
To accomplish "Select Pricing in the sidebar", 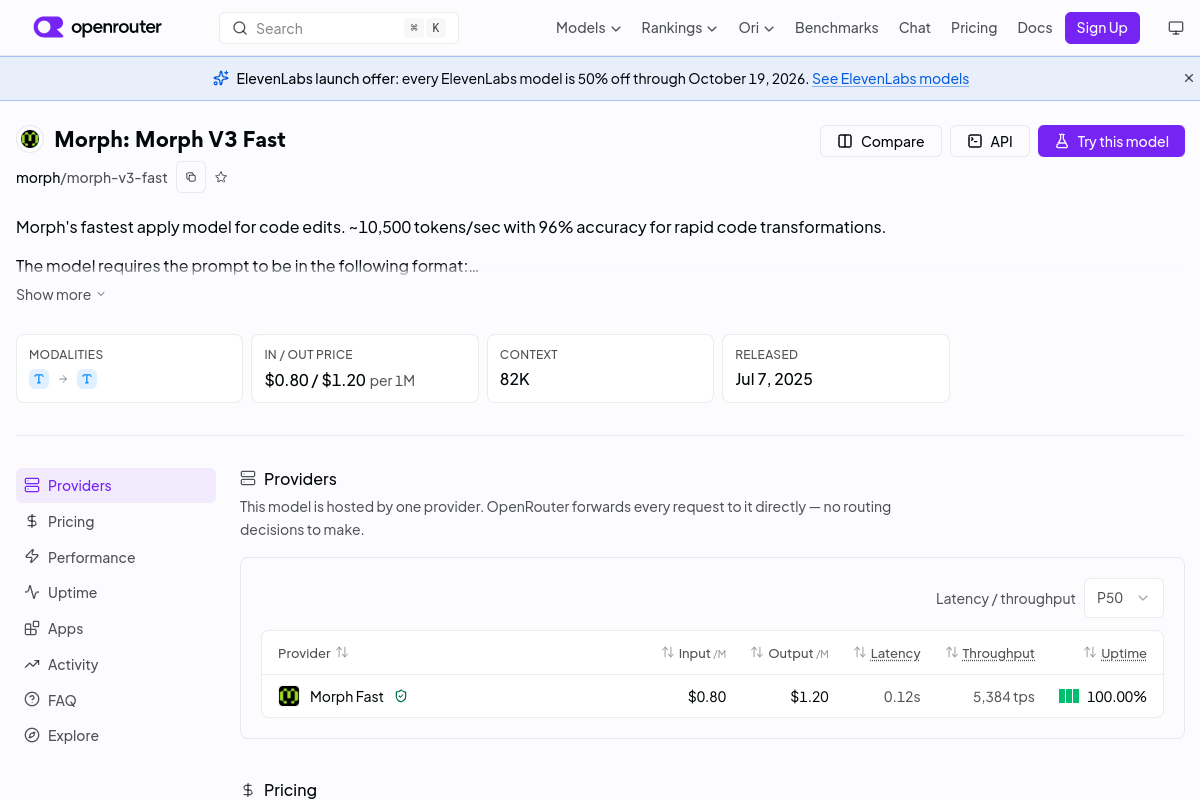I will pyautogui.click(x=116, y=522).
